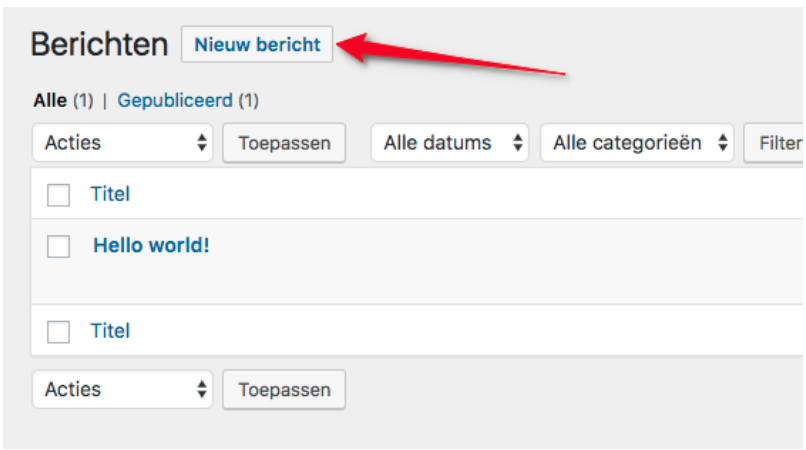Open the top Acties bulk actions dropdown
This screenshot has width=806, height=450.
tap(123, 143)
